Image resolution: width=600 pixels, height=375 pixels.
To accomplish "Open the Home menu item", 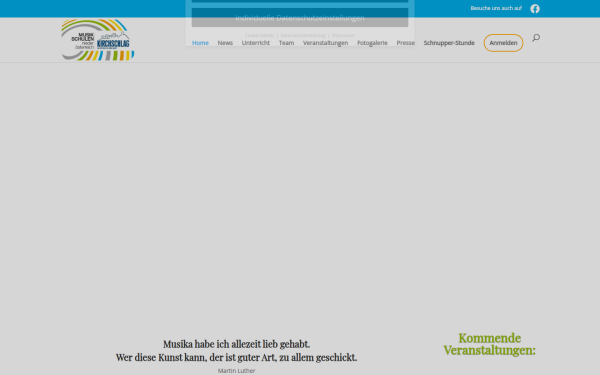I will coord(200,43).
